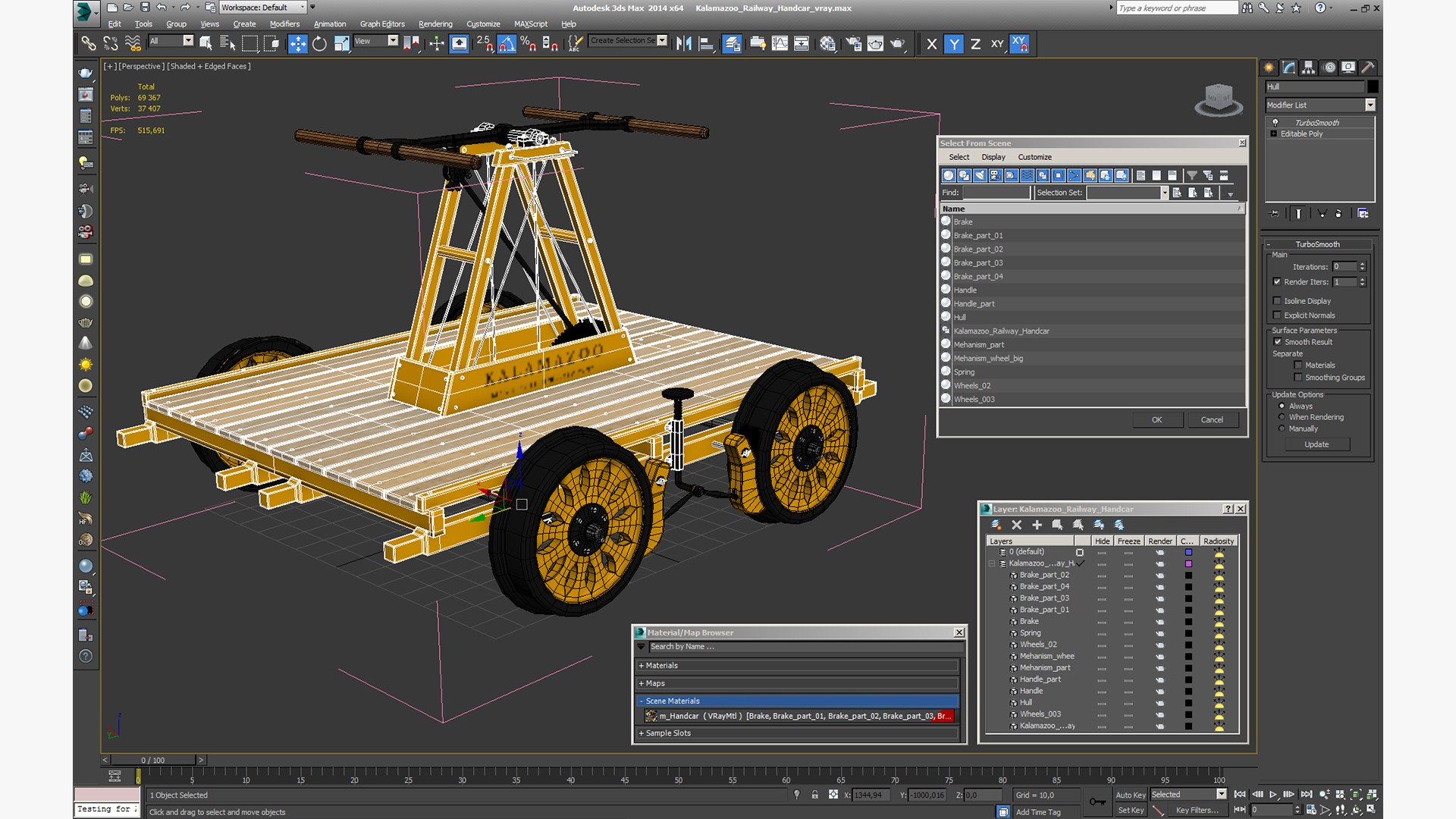Viewport: 1456px width, 819px height.
Task: Open the Create tab in command panel
Action: [x=1269, y=67]
